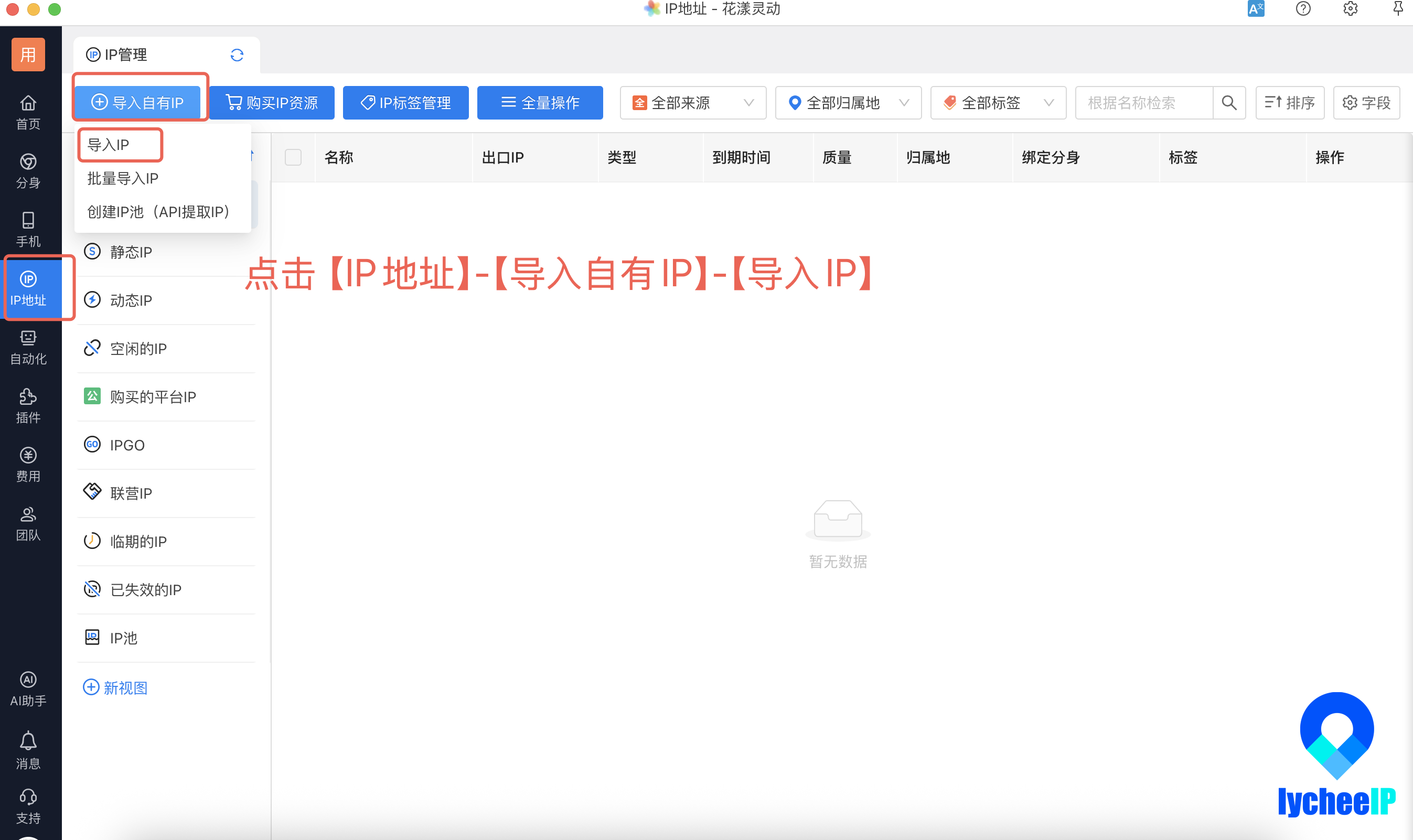Refresh the IP管理 tab
This screenshot has height=840, width=1413.
(x=237, y=55)
